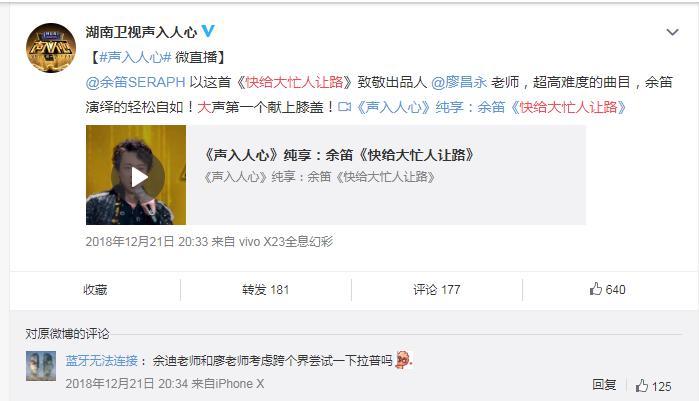Open the post options chevron menu
Viewport: 699px width, 401px height.
pos(672,32)
